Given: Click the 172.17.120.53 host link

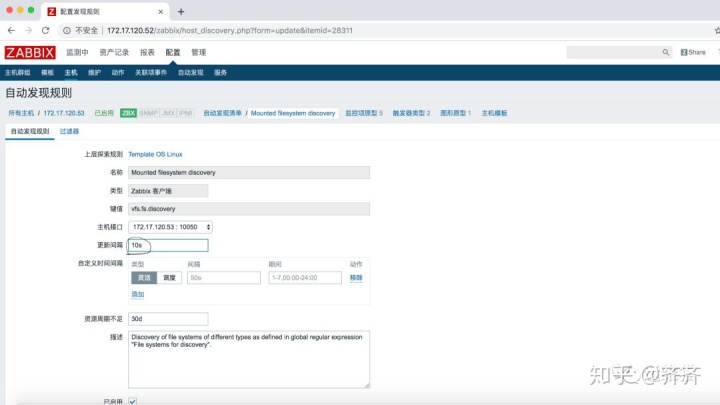Looking at the screenshot, I should [x=64, y=113].
